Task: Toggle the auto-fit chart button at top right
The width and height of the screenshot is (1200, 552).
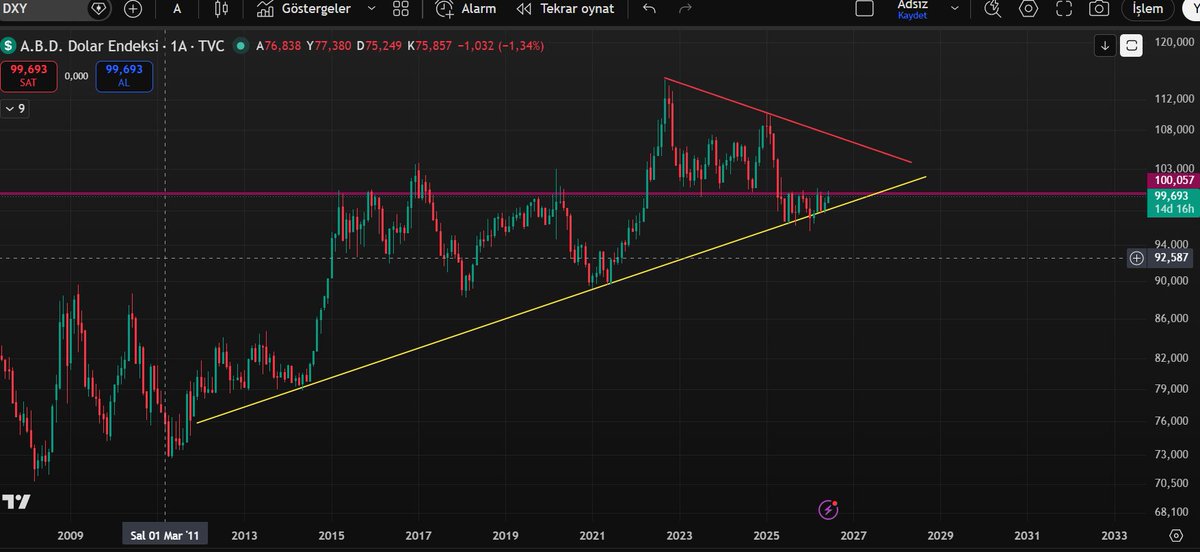Action: coord(1132,45)
